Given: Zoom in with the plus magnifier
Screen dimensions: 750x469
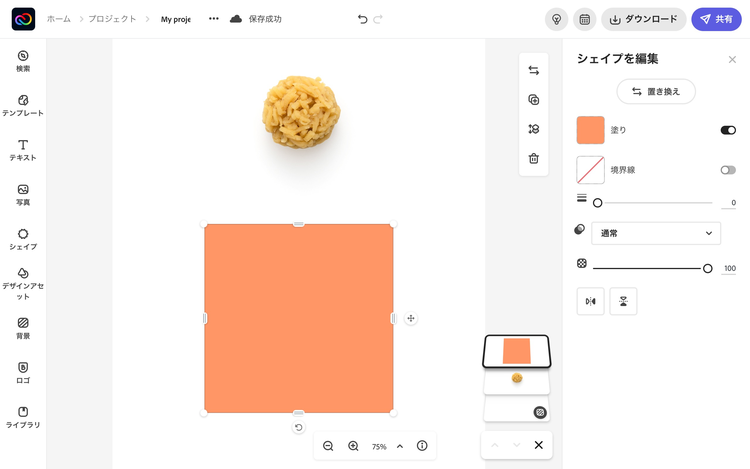Looking at the screenshot, I should (x=353, y=446).
